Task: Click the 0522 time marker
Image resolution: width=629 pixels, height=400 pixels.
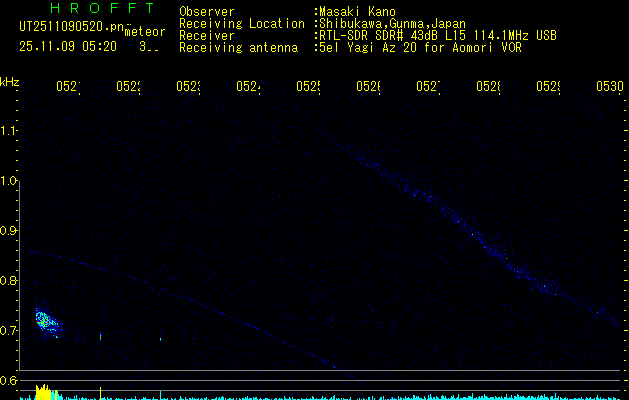Action: pyautogui.click(x=128, y=86)
